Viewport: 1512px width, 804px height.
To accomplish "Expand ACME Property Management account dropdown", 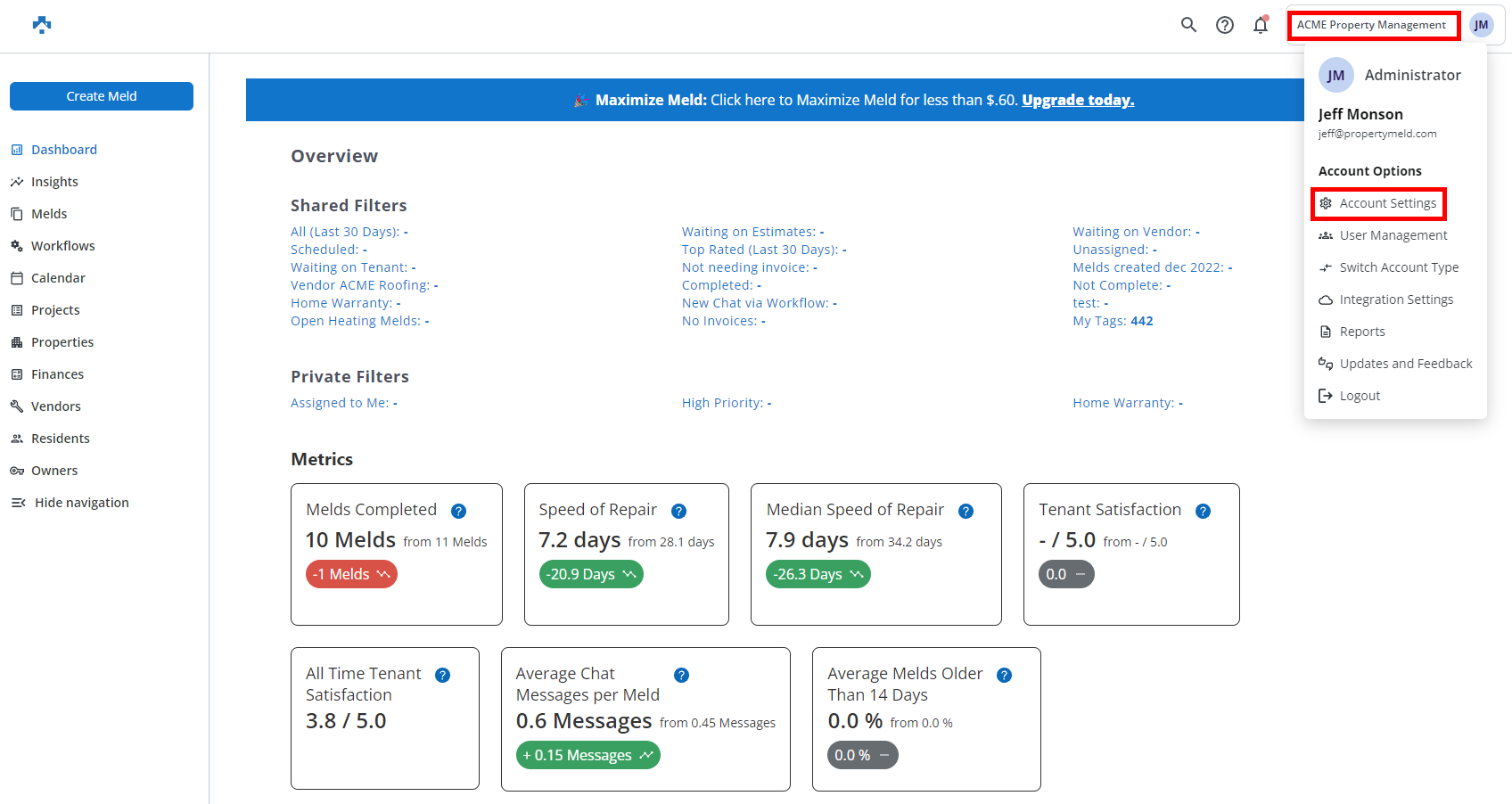I will tap(1371, 25).
